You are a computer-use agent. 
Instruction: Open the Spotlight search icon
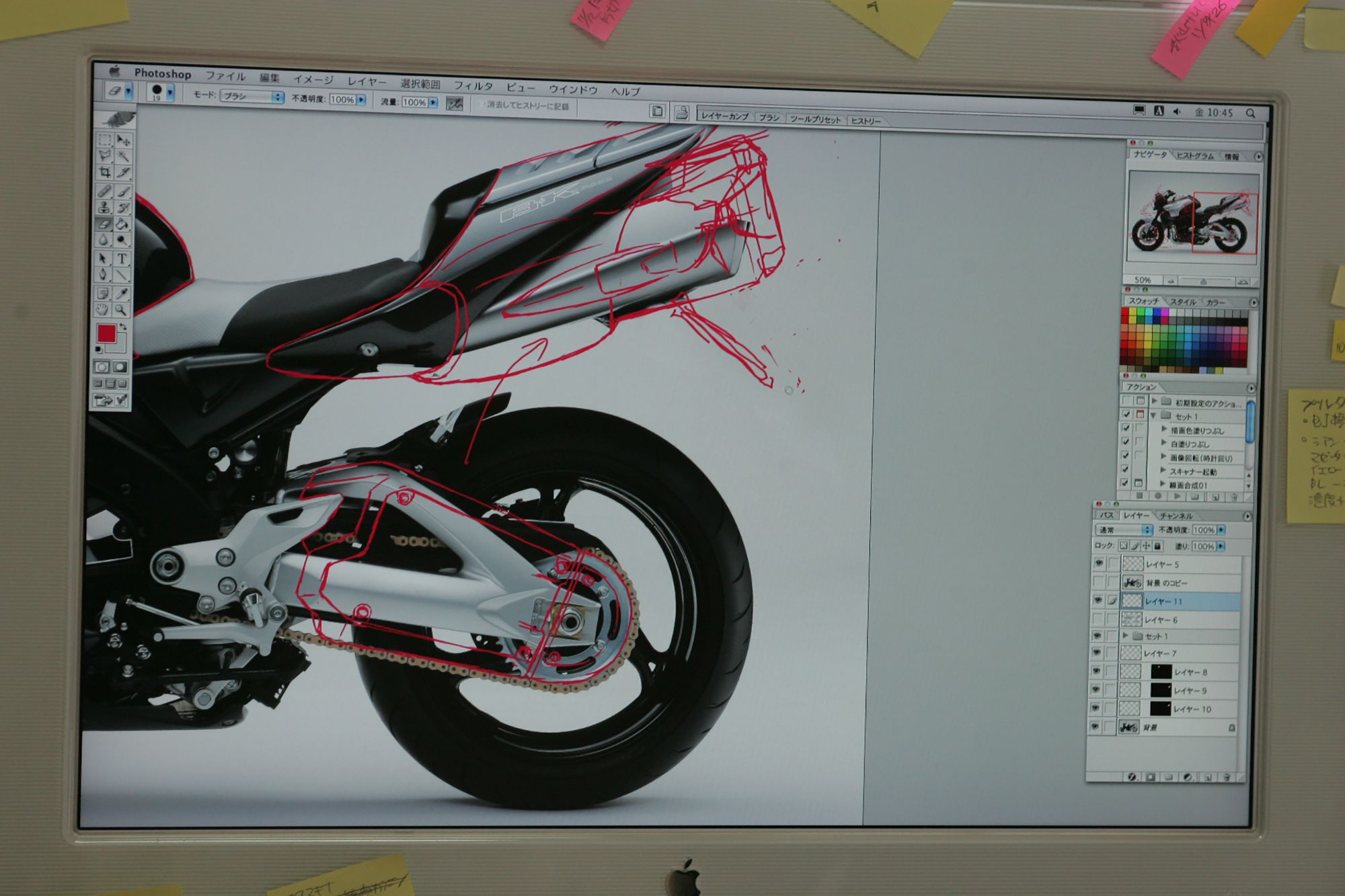(x=1250, y=113)
